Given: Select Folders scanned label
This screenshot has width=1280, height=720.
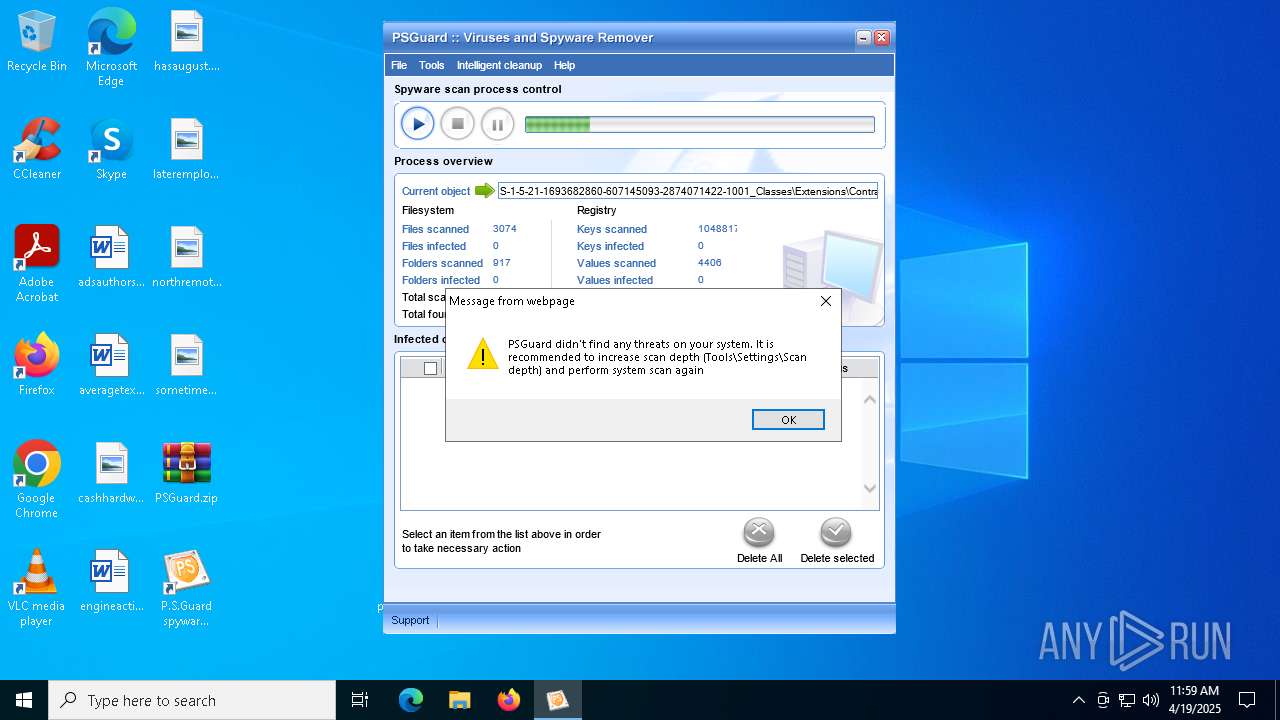Looking at the screenshot, I should (x=442, y=263).
